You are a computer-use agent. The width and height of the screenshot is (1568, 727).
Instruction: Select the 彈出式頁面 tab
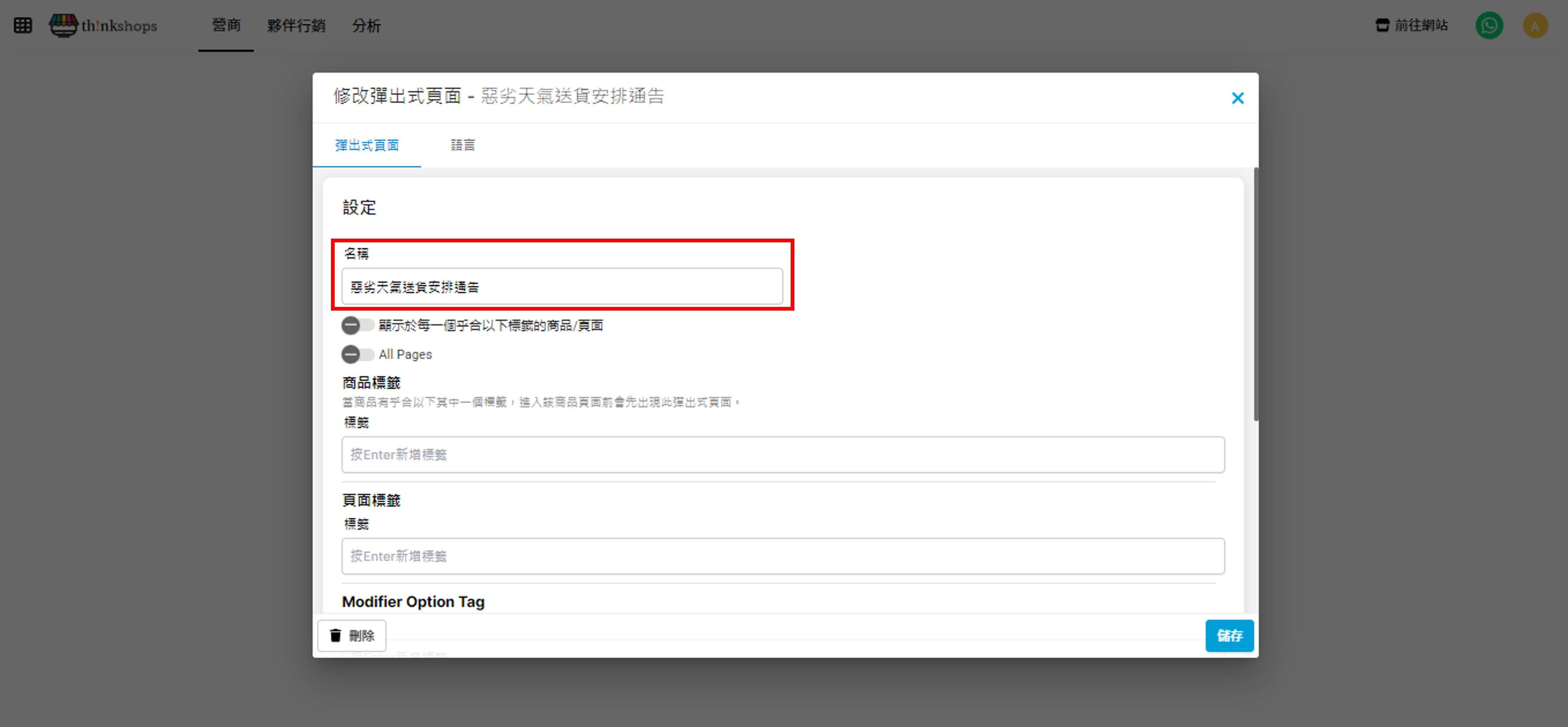367,145
